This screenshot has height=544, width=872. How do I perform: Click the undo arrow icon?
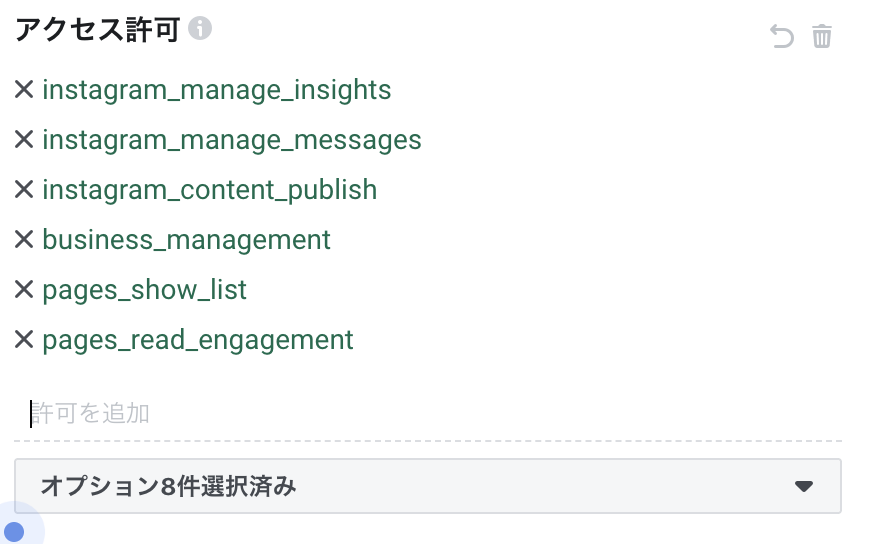pos(781,36)
